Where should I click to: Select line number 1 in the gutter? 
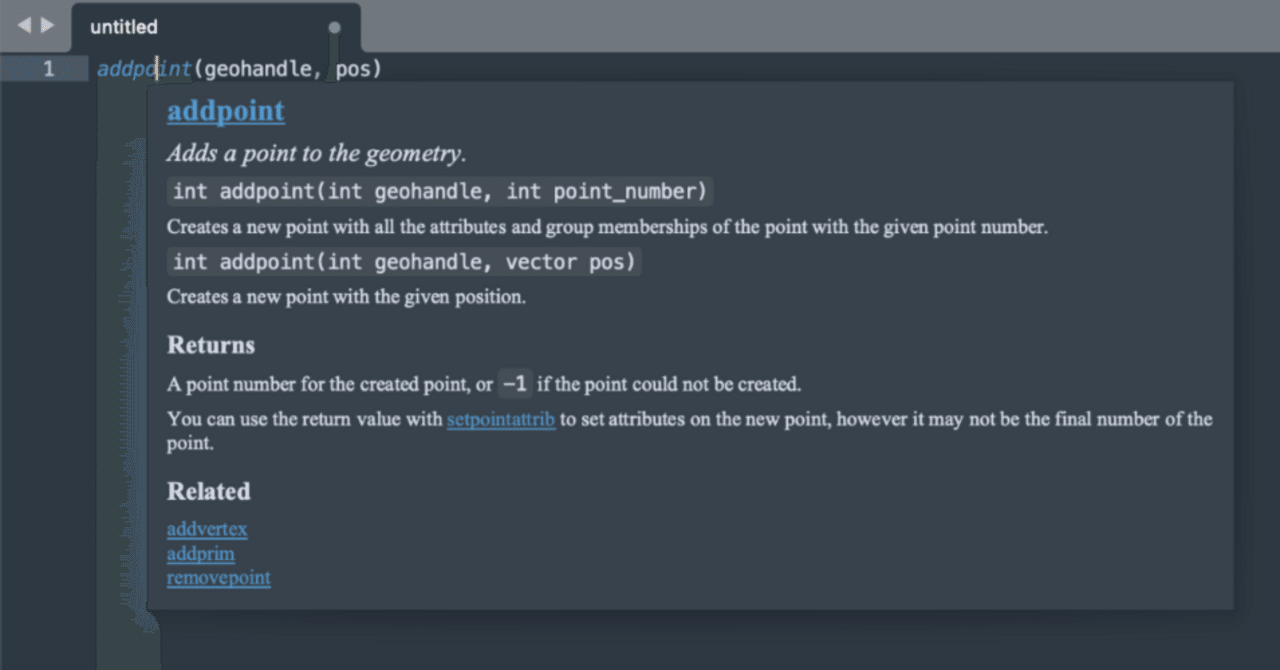pyautogui.click(x=48, y=68)
